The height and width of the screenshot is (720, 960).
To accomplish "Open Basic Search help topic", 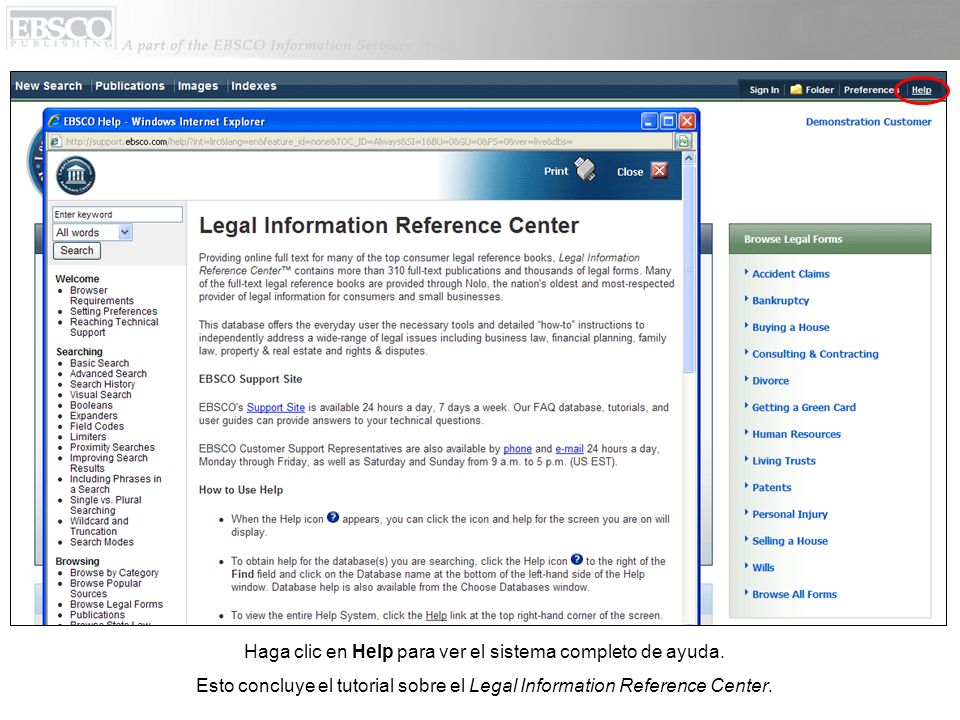I will click(x=99, y=363).
